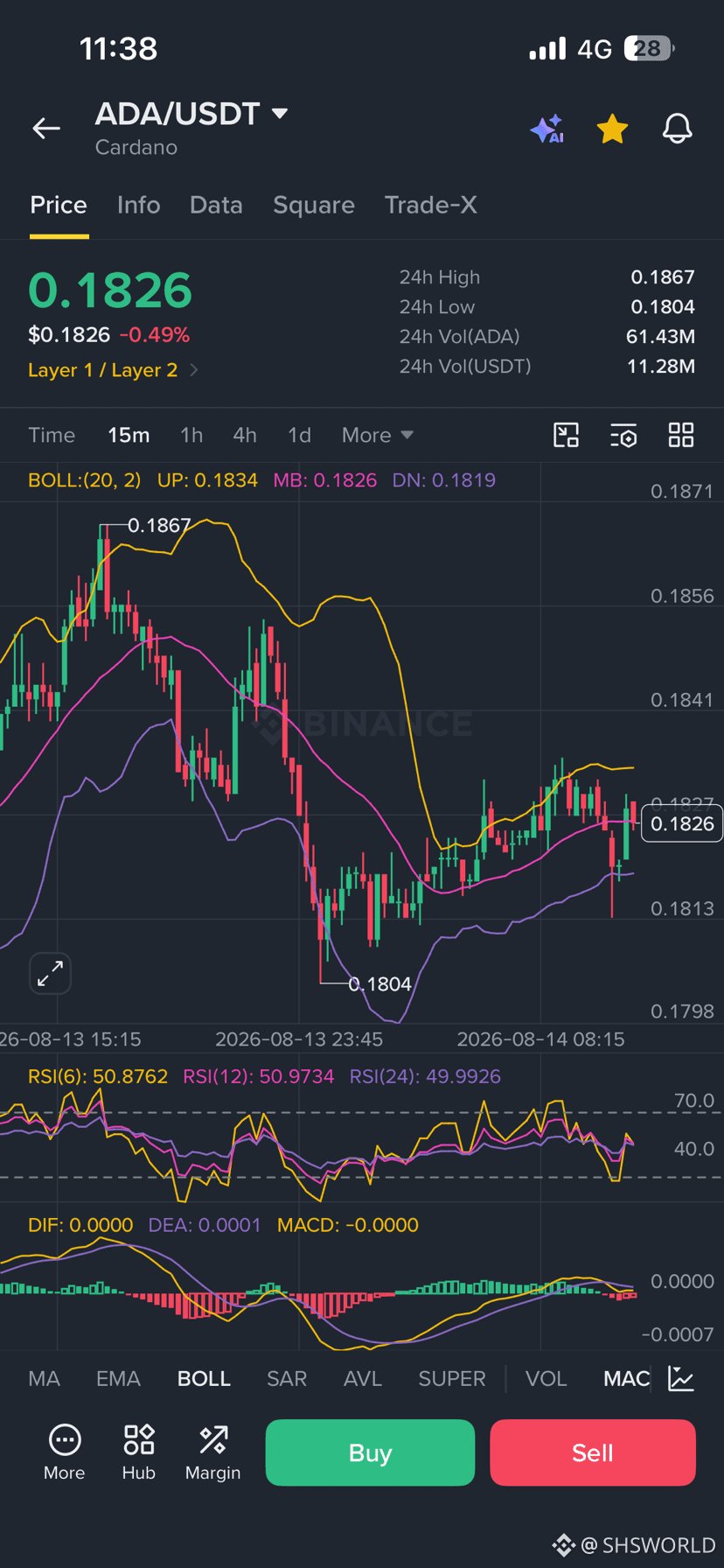Expand chart to fullscreen
The image size is (724, 1568).
[50, 973]
